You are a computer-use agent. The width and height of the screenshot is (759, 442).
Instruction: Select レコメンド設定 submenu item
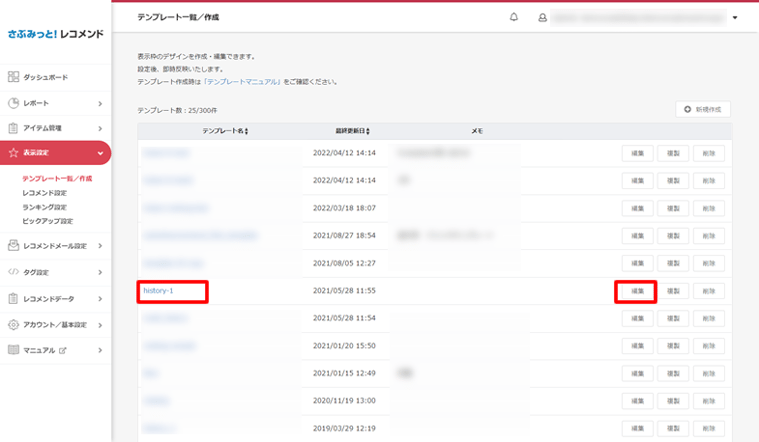coord(45,193)
